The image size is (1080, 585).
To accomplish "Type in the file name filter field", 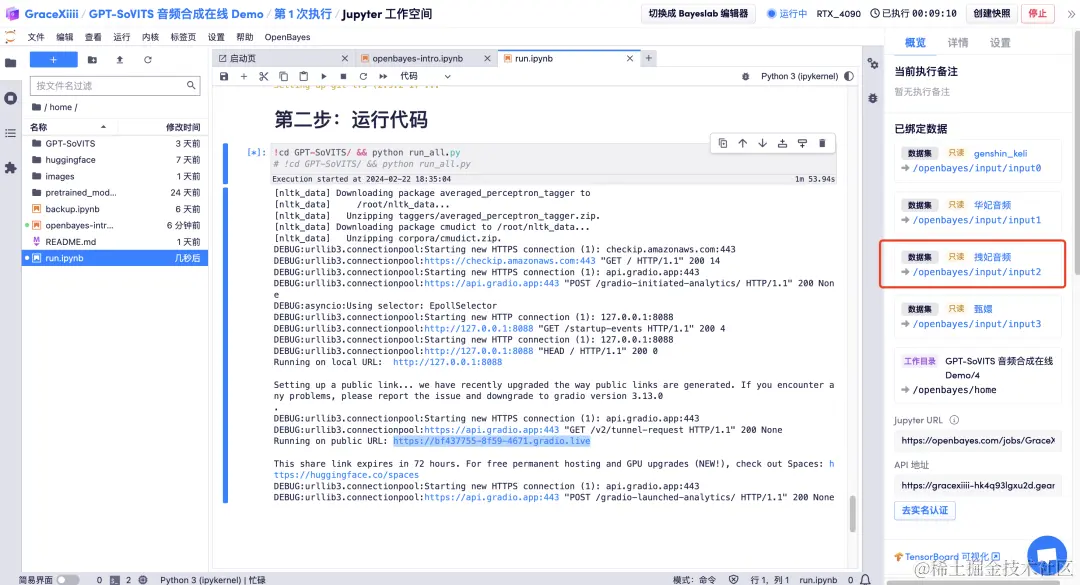I will (115, 85).
